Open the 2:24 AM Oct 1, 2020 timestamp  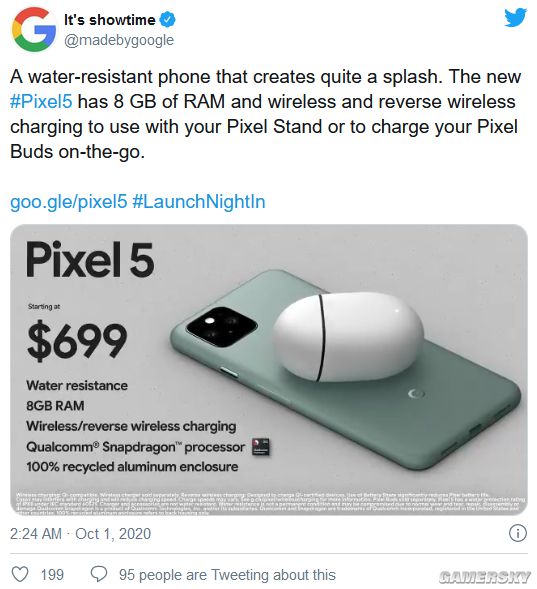[80, 533]
